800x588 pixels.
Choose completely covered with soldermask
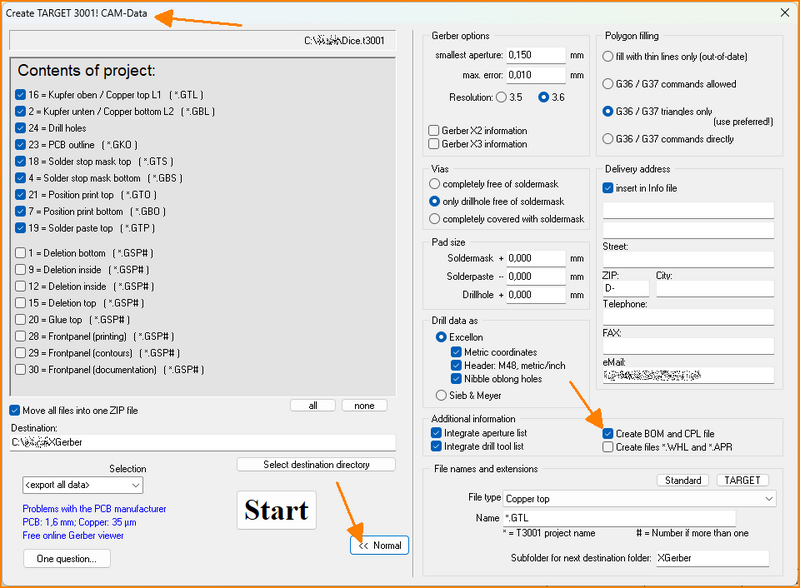point(434,218)
